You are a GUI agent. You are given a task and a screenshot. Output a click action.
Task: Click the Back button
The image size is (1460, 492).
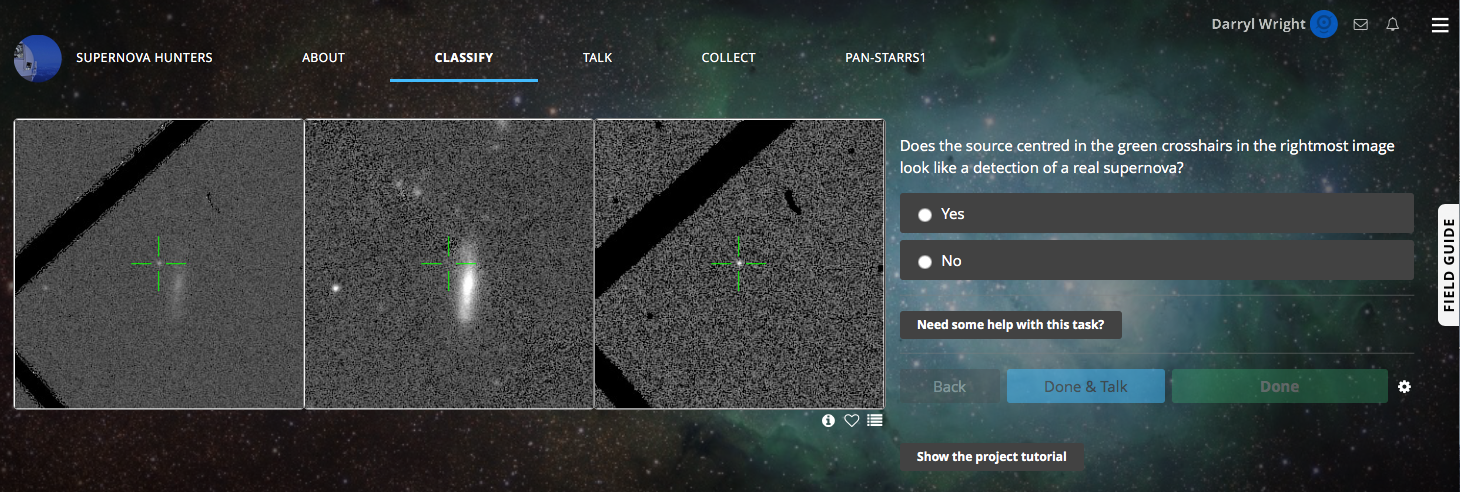950,386
